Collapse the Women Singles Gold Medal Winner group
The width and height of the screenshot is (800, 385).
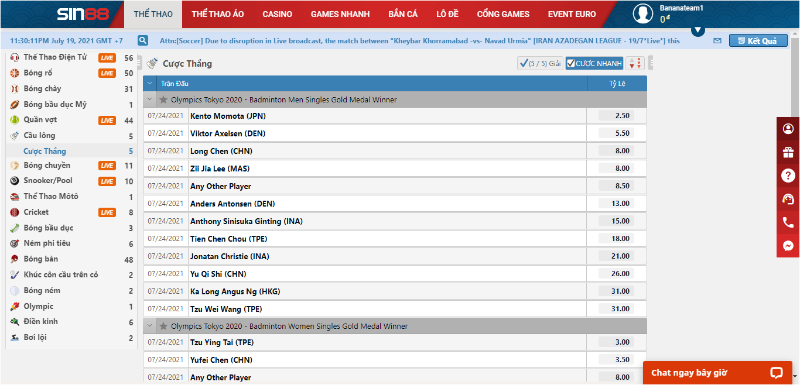(x=150, y=325)
